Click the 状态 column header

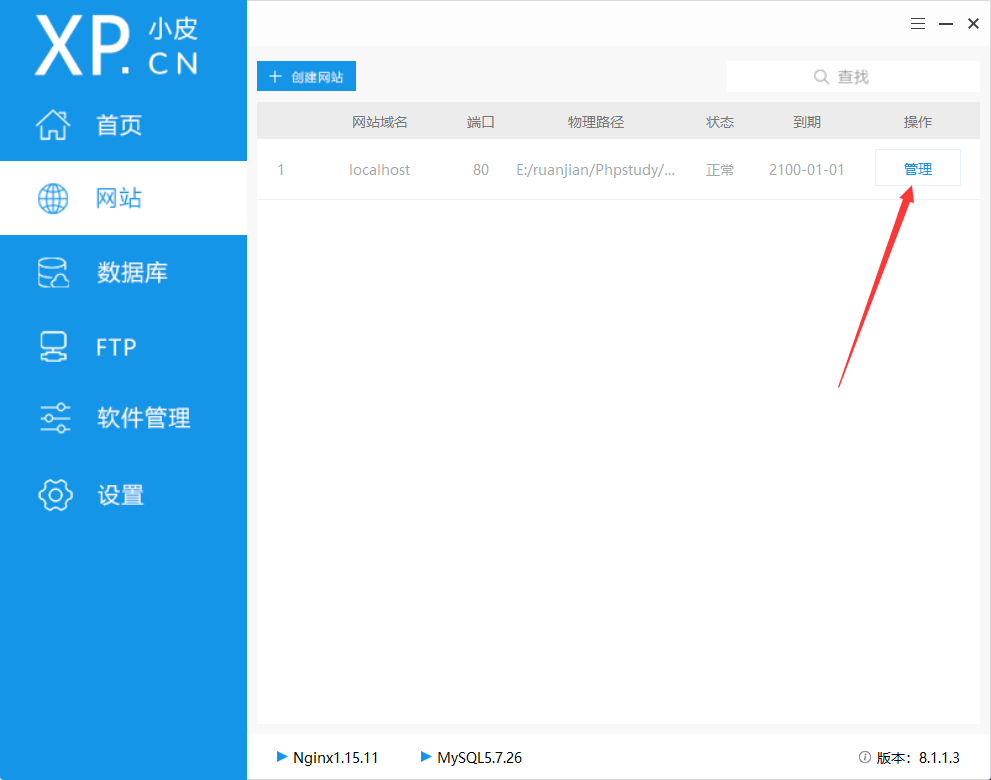(720, 122)
